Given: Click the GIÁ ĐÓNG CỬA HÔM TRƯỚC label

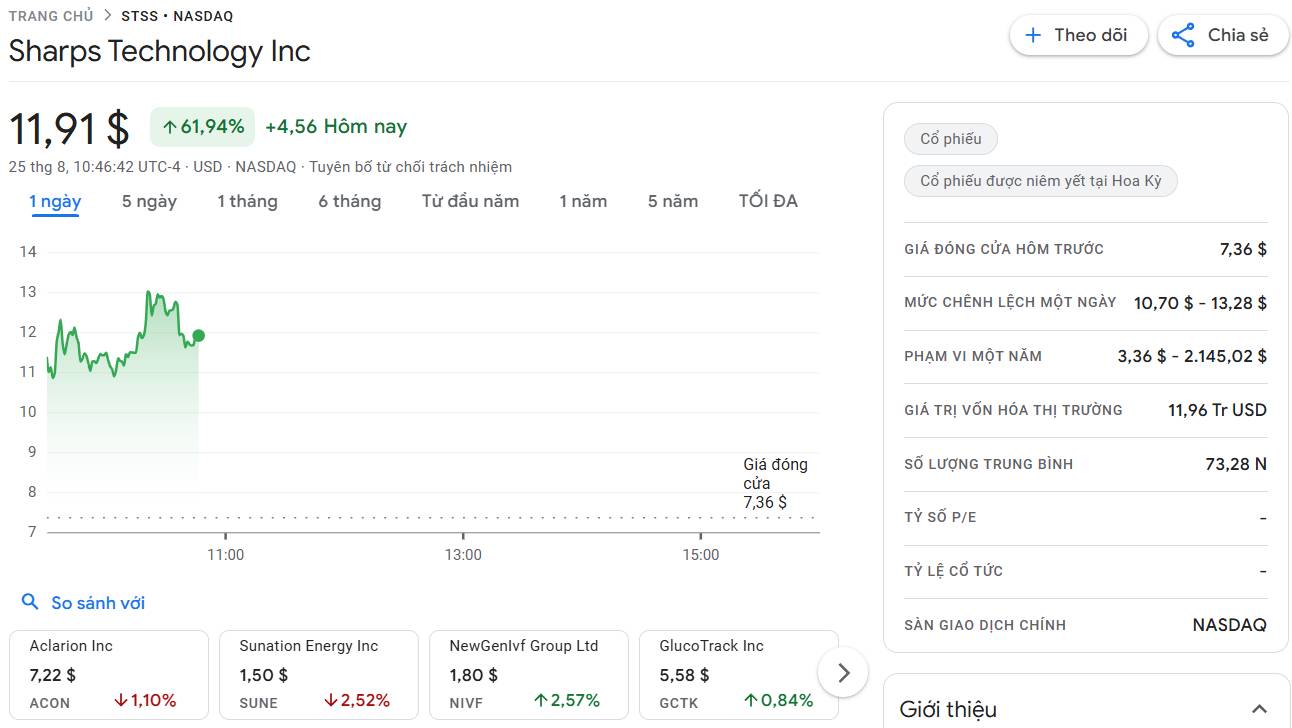Looking at the screenshot, I should 1004,249.
